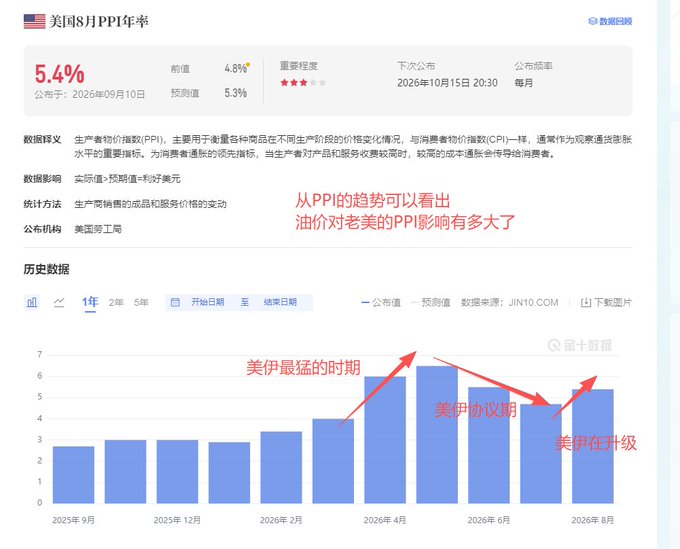
Task: Click 实际值>预期值=利好美元 text
Action: pos(127,179)
